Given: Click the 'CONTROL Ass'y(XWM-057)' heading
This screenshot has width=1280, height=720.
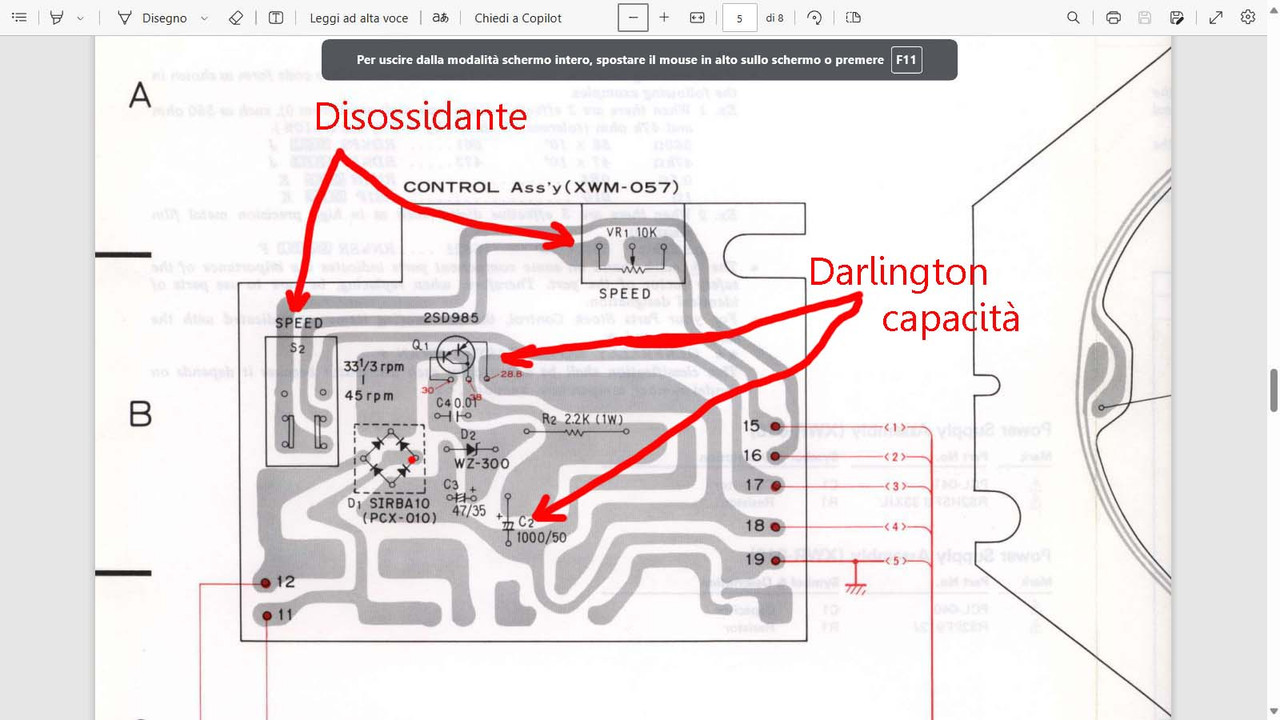Looking at the screenshot, I should point(541,187).
